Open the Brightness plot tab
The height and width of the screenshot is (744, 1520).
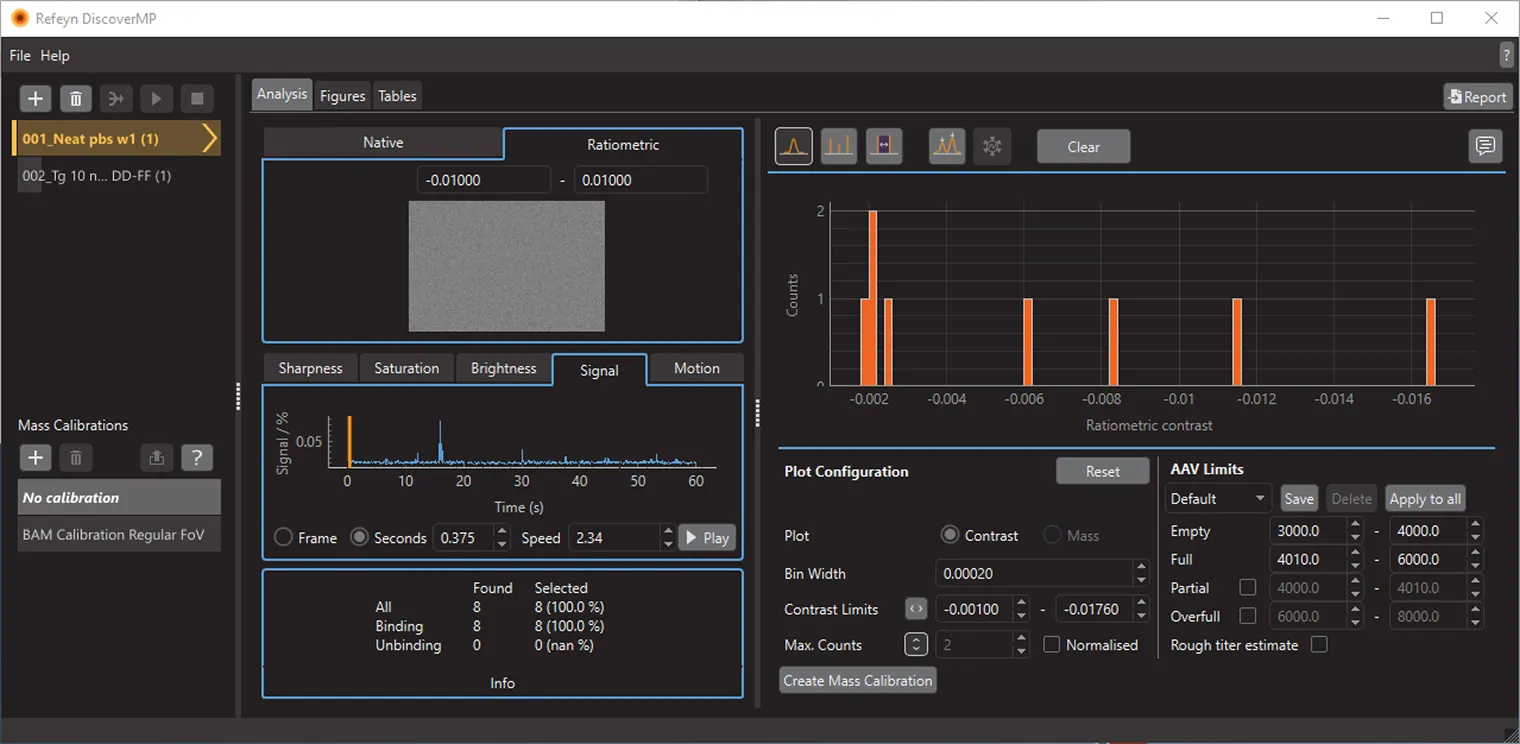(503, 368)
